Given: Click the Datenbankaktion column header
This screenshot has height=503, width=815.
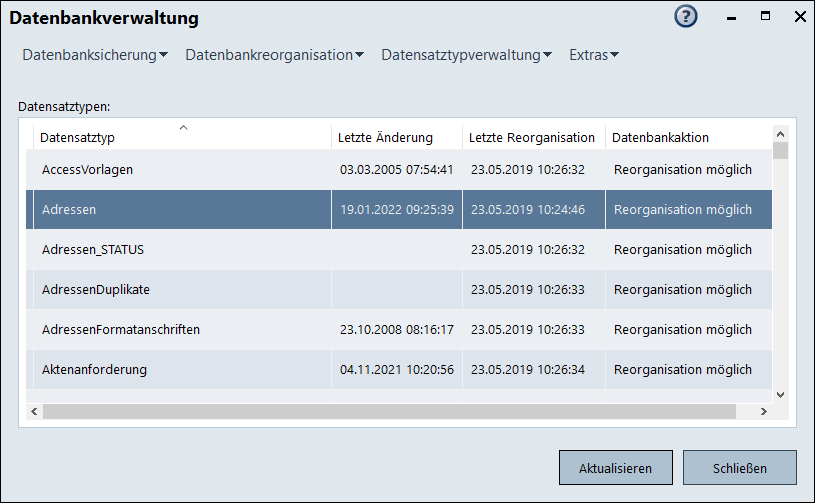Looking at the screenshot, I should 660,137.
